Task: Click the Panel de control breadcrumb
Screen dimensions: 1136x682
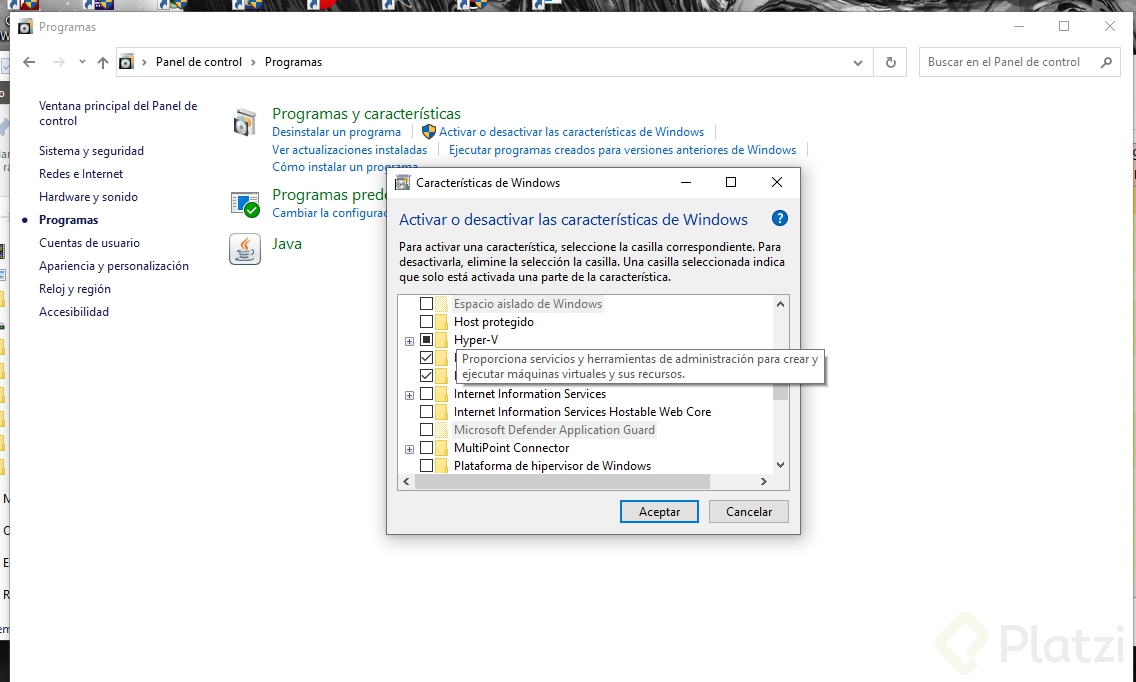Action: pos(199,62)
